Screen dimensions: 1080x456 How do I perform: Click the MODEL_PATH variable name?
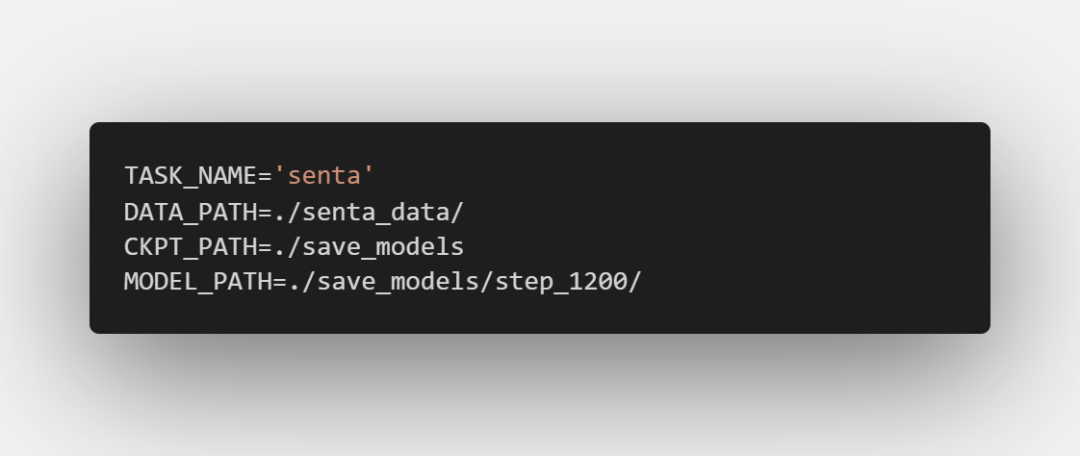pos(198,282)
